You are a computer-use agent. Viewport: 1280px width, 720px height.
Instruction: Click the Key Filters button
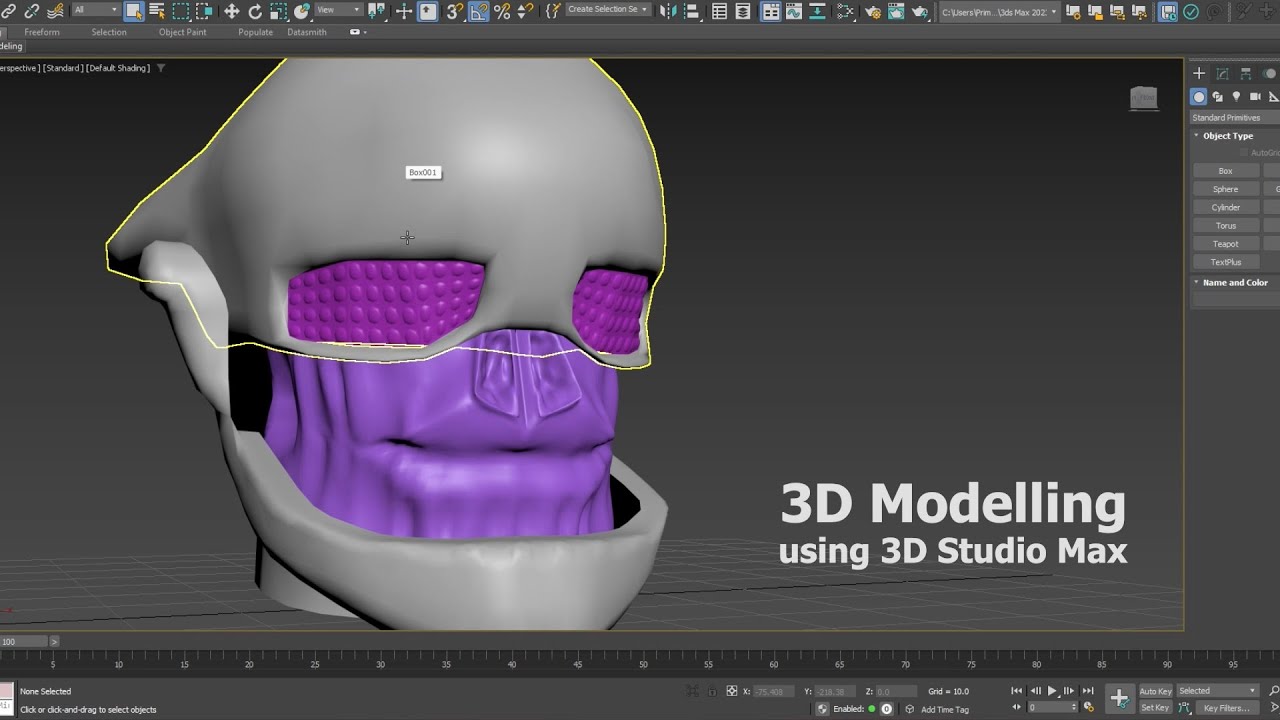1226,708
